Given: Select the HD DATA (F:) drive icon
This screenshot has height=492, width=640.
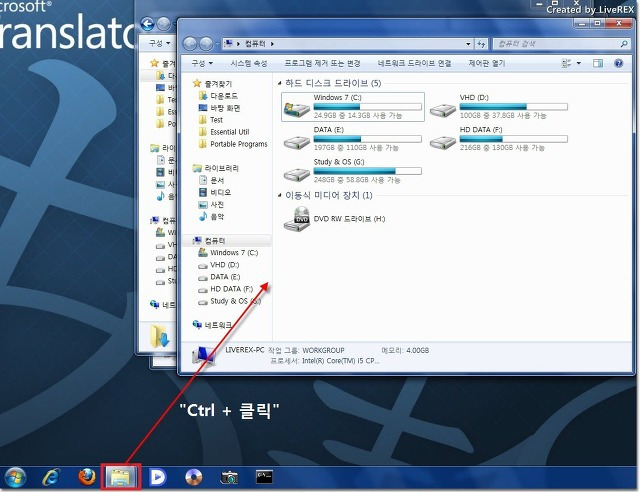Looking at the screenshot, I should pyautogui.click(x=443, y=142).
